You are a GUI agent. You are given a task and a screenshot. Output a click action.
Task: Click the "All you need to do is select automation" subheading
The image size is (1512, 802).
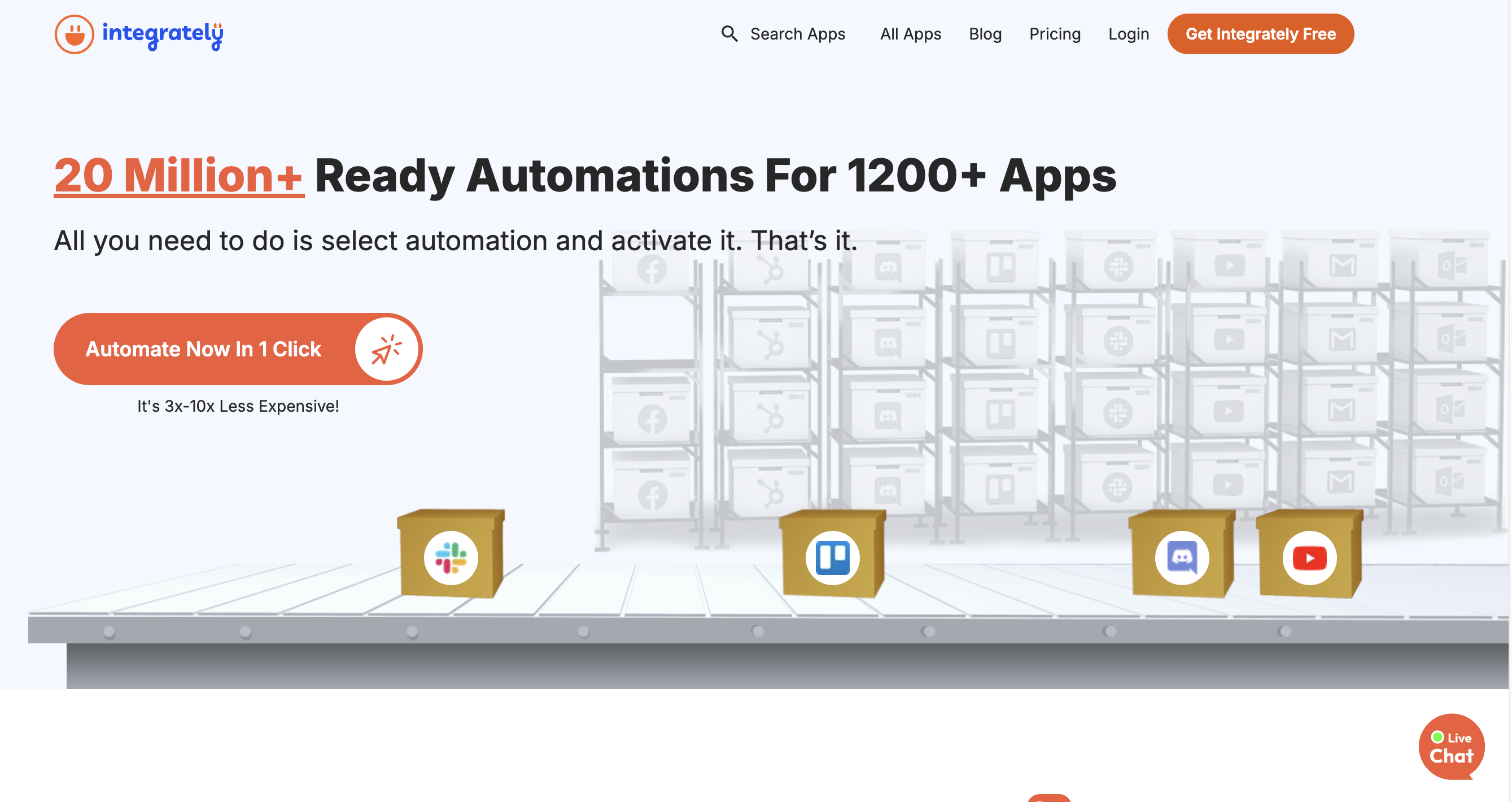click(456, 240)
